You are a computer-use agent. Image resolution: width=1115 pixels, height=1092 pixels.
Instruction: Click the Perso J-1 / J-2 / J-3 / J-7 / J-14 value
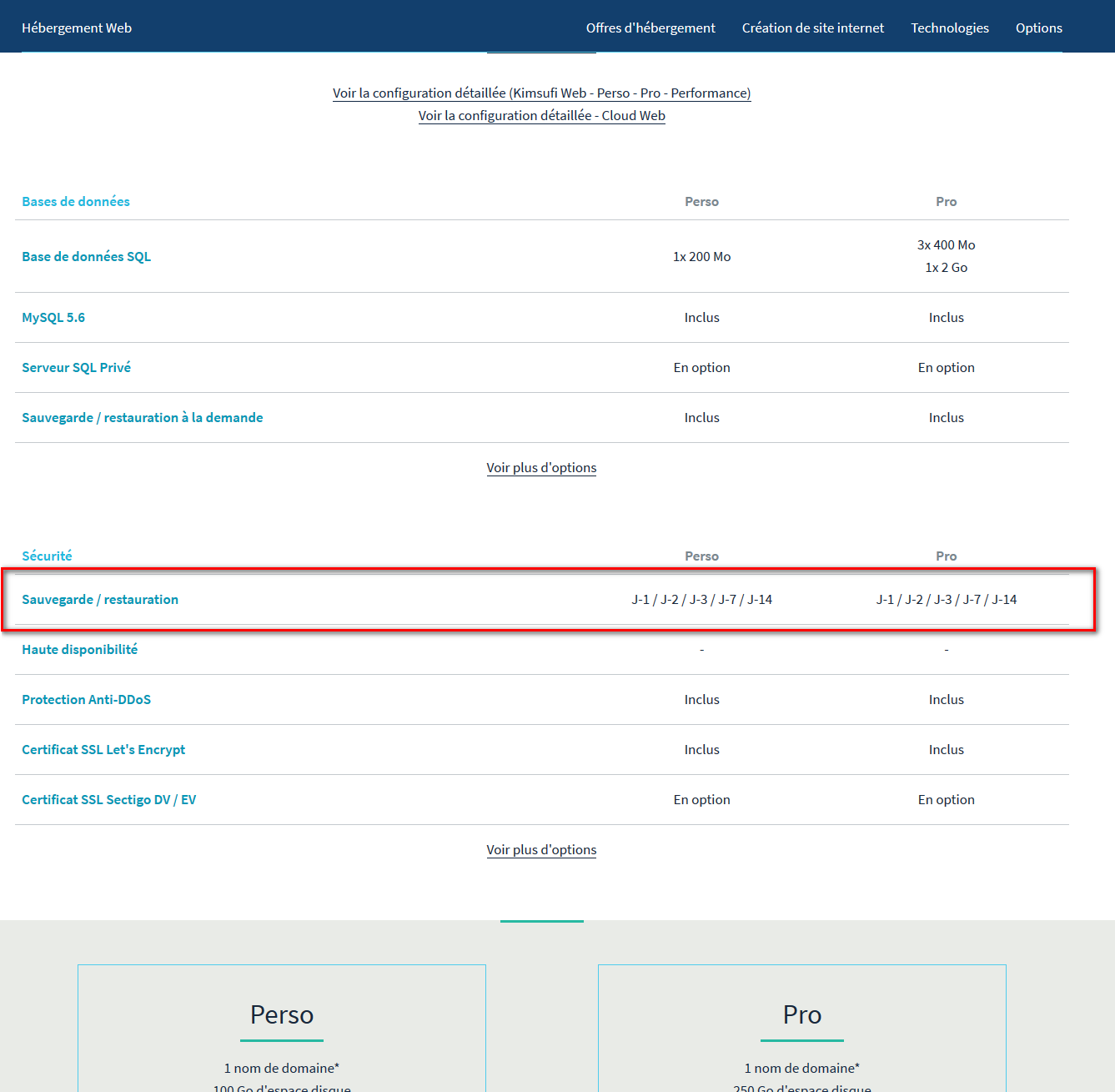702,599
